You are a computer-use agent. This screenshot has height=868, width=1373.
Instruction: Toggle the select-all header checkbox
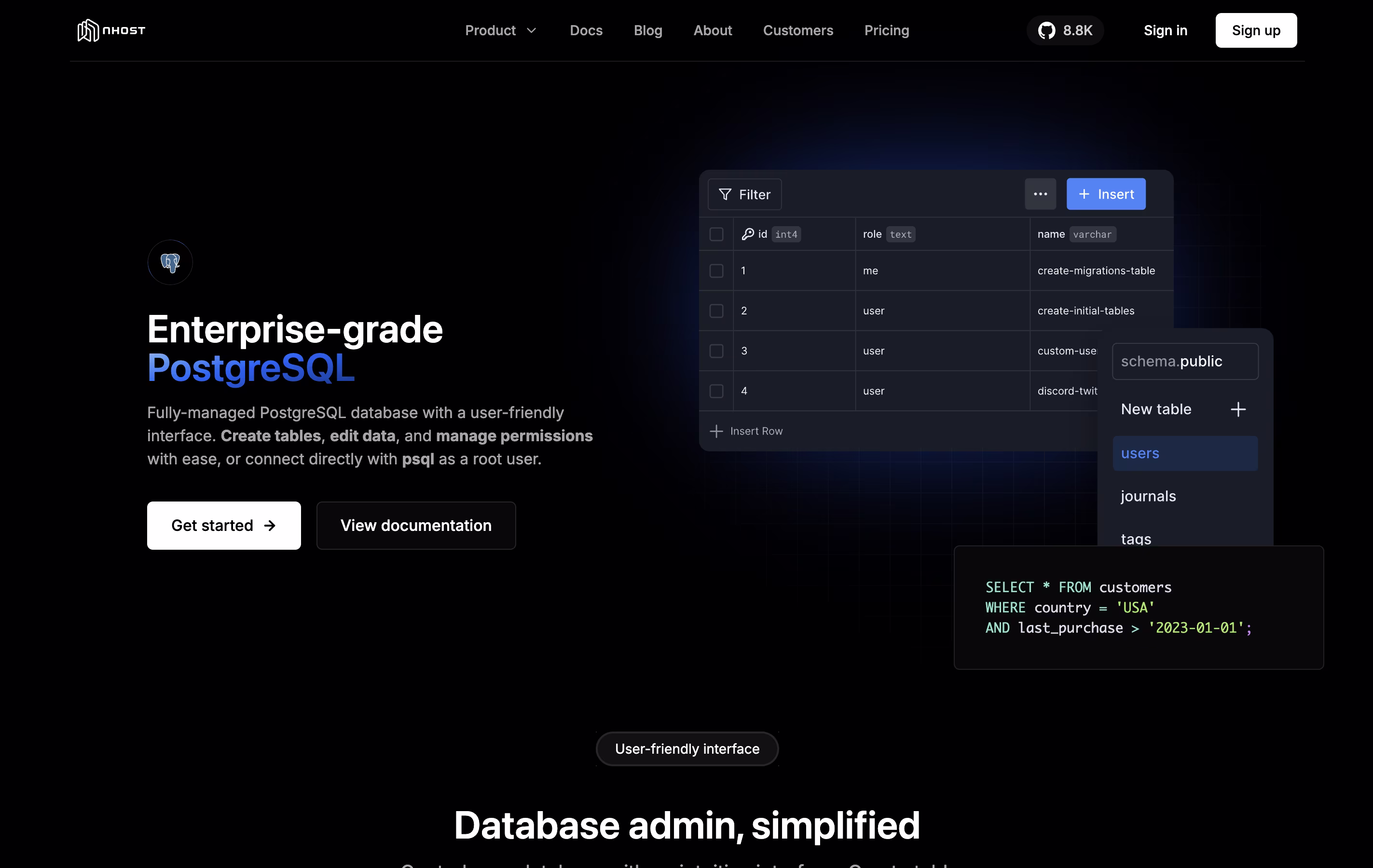coord(716,234)
